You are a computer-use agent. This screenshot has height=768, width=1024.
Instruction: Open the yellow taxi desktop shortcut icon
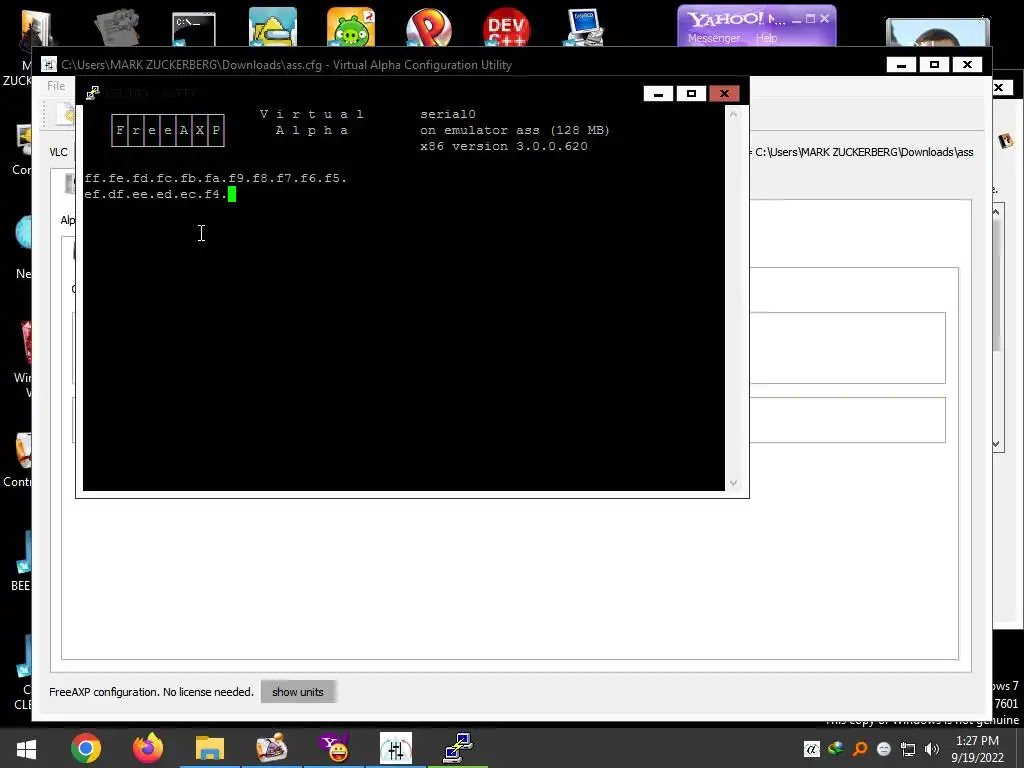point(272,27)
